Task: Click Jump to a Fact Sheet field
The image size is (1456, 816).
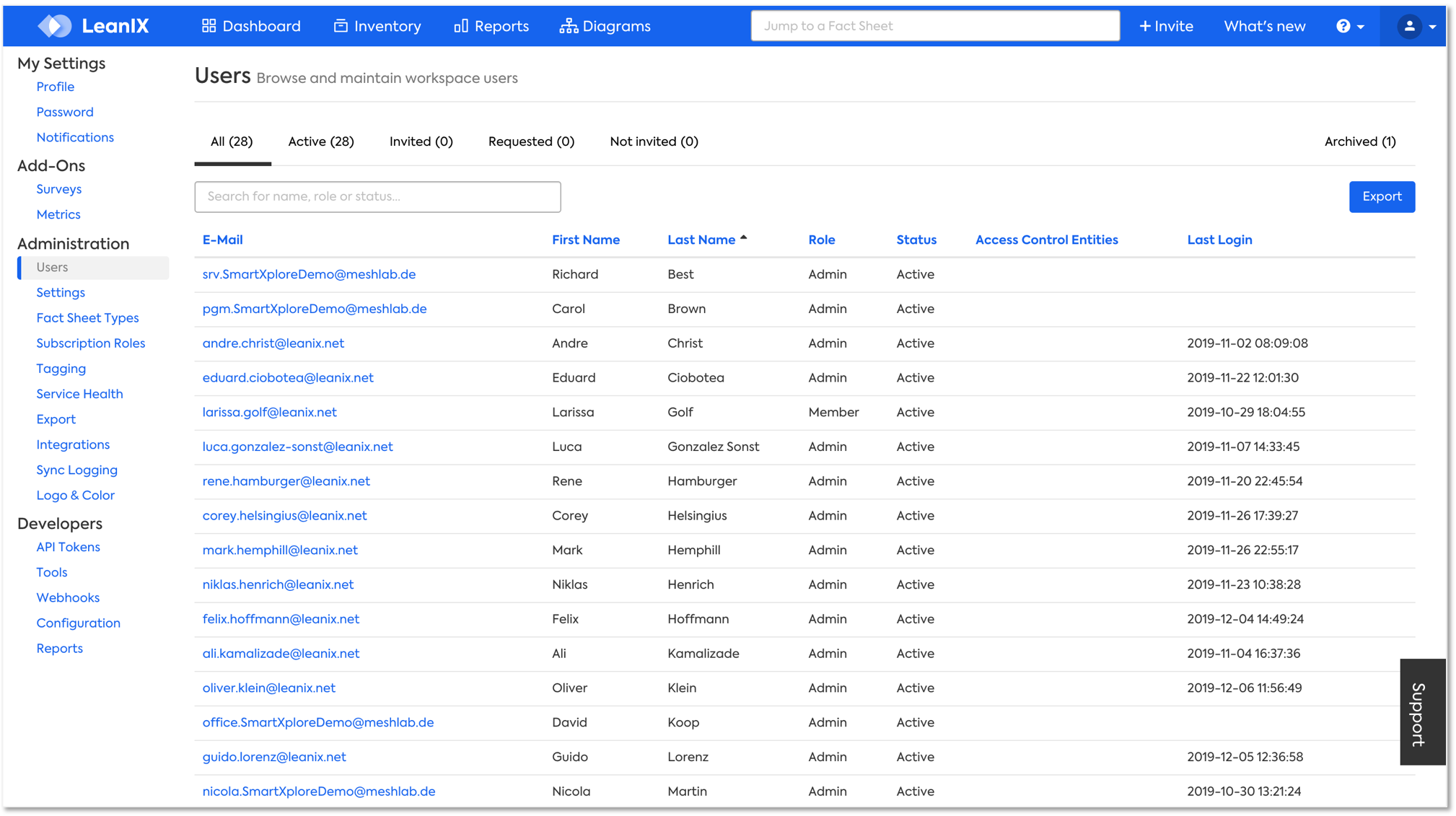Action: click(934, 26)
